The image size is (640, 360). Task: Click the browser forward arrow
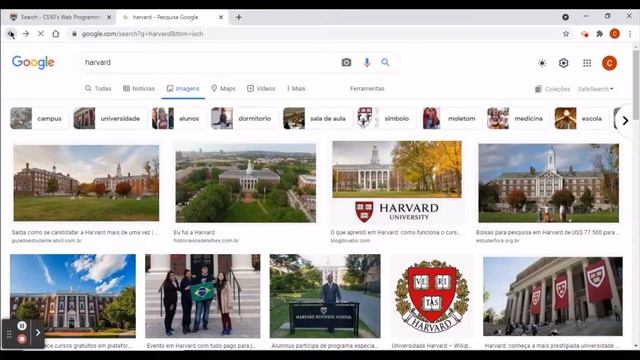(26, 34)
